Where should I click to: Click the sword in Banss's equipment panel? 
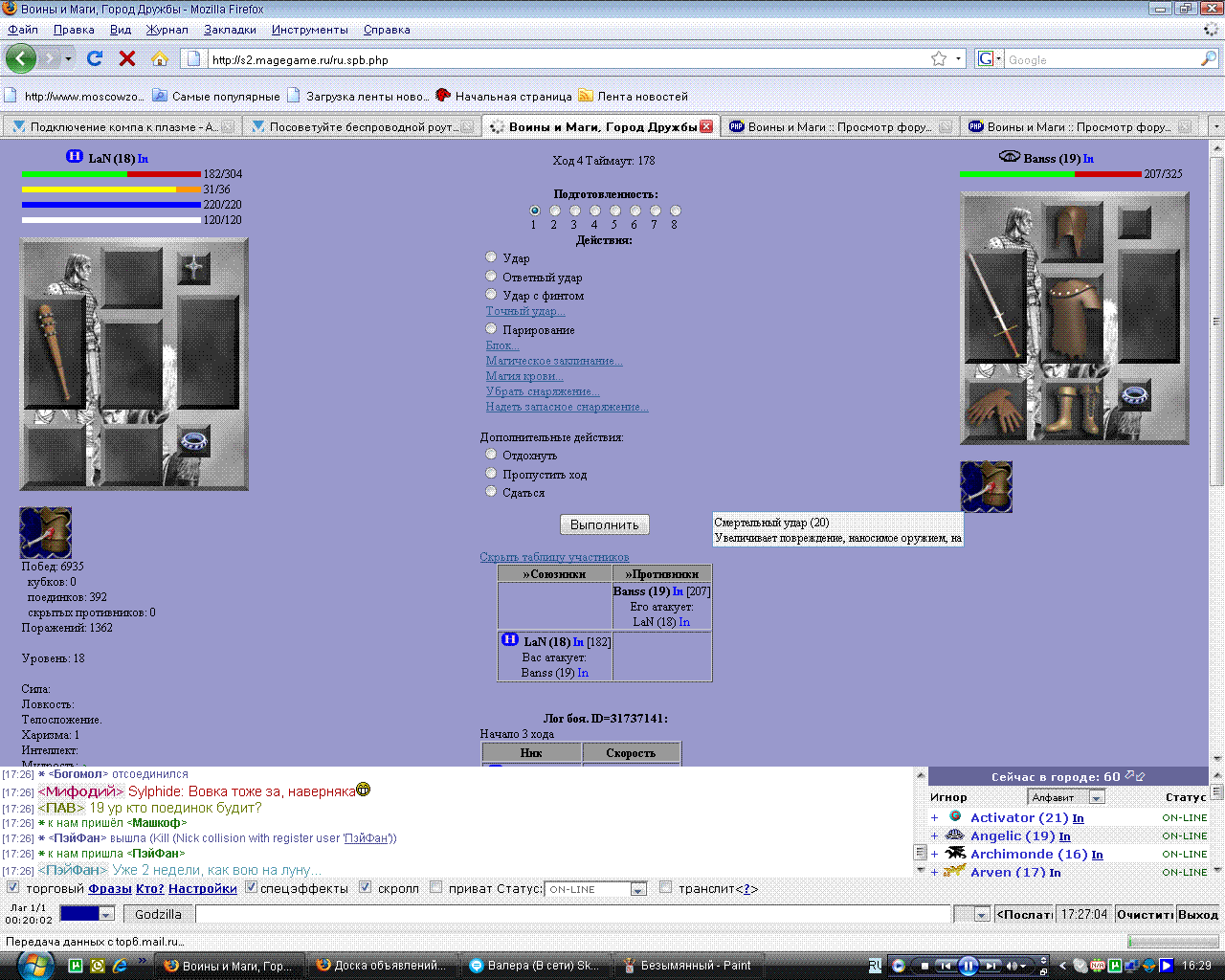pyautogui.click(x=996, y=308)
